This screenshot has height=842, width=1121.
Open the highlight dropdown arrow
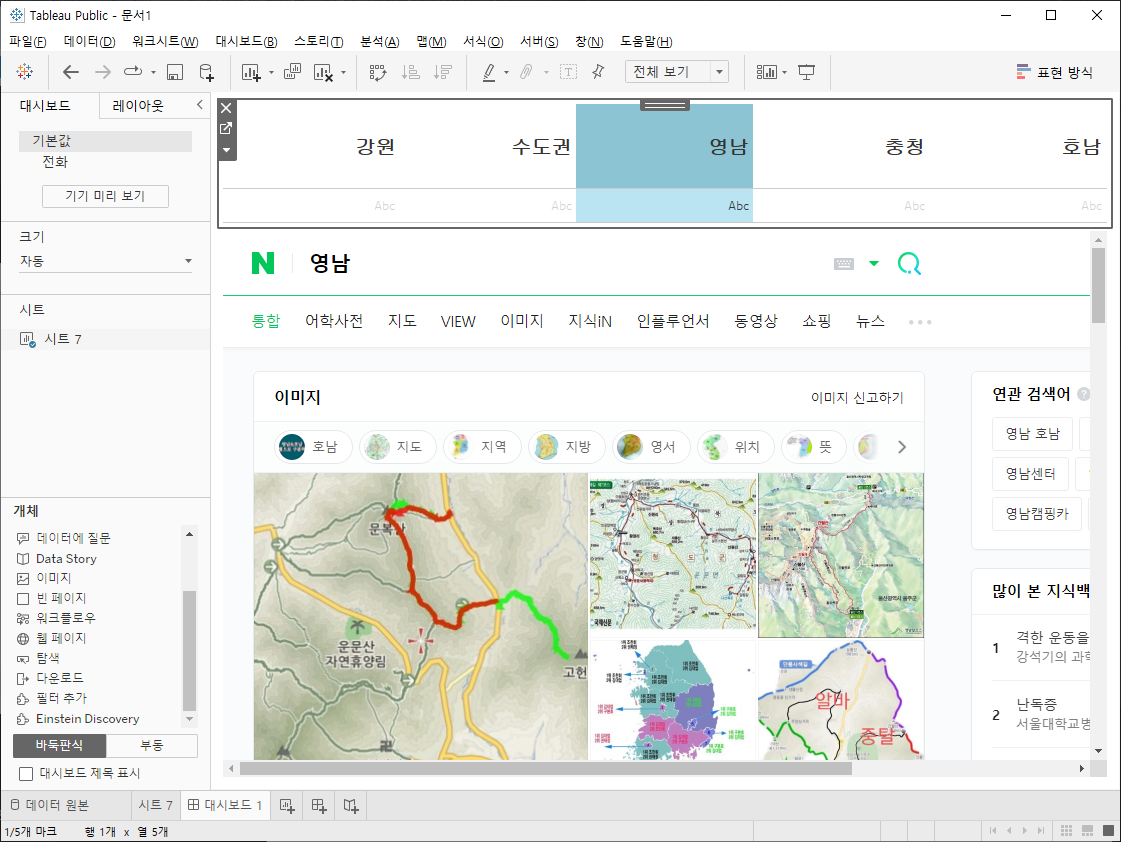[506, 72]
